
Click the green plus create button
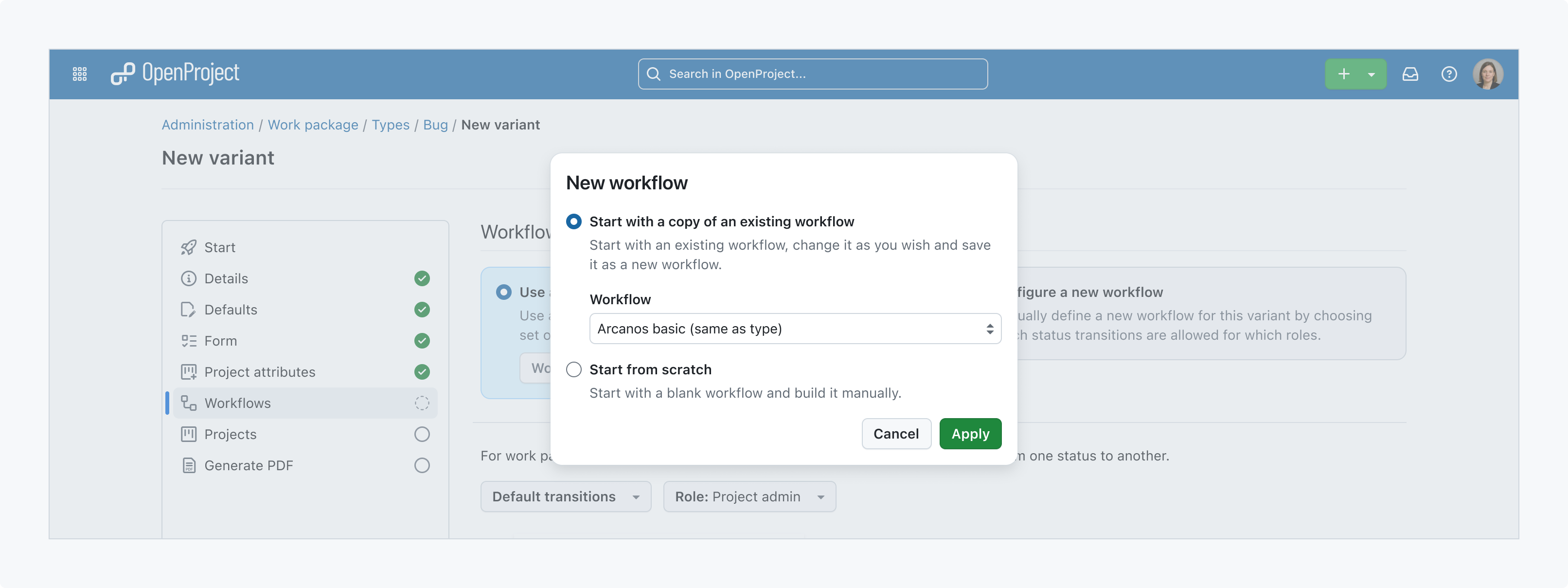click(x=1343, y=74)
